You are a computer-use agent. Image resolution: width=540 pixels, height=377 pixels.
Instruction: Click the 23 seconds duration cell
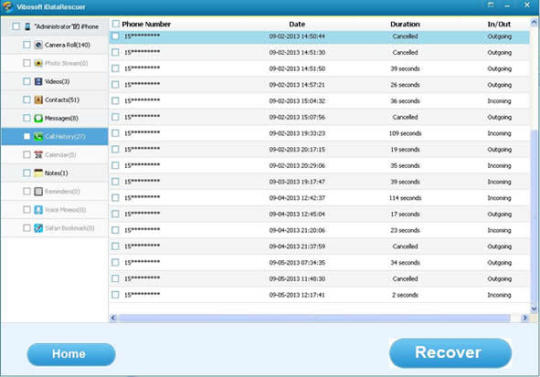click(405, 230)
